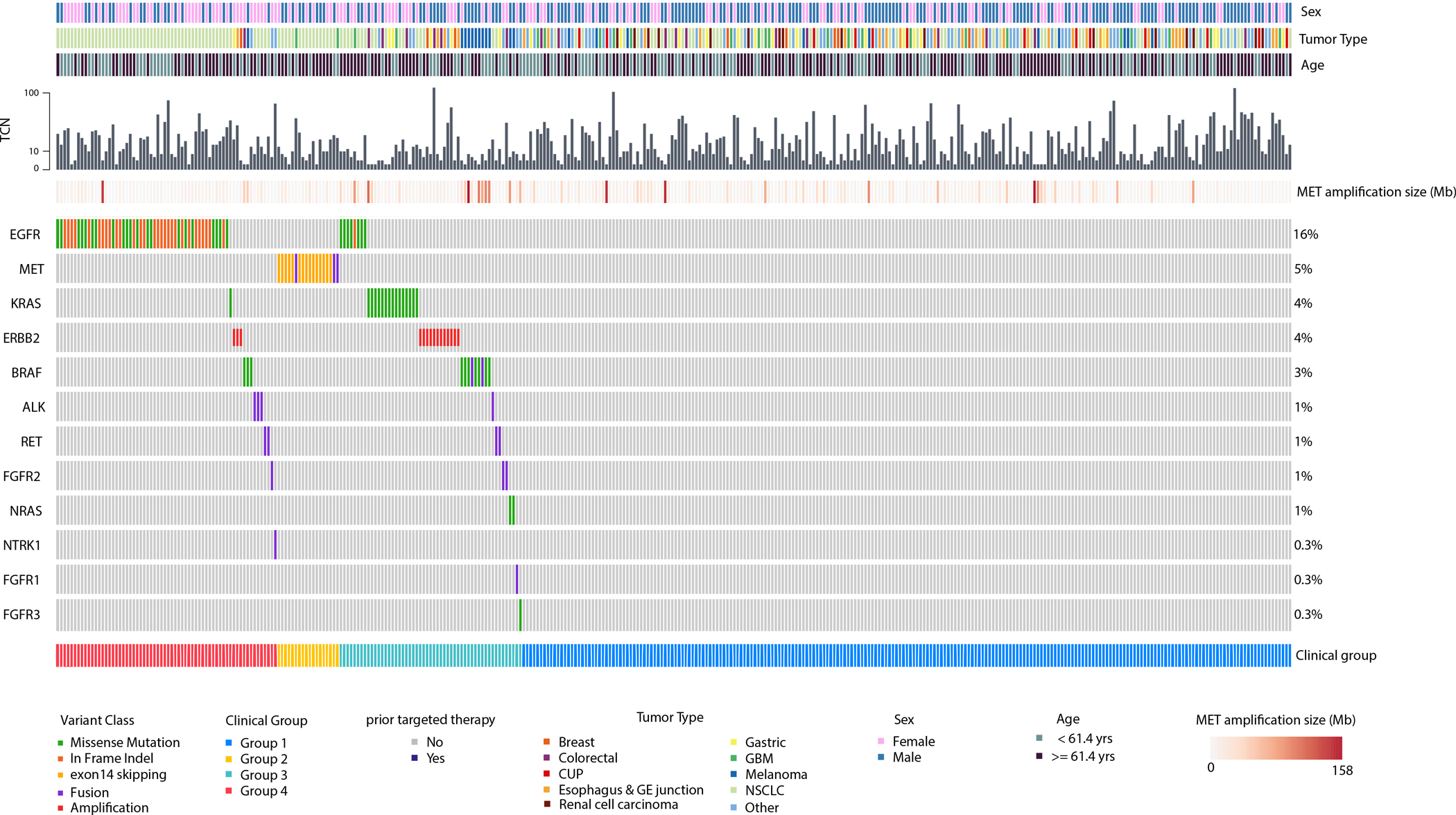The height and width of the screenshot is (815, 1456).
Task: Click the Variant Class legend heading
Action: [97, 721]
